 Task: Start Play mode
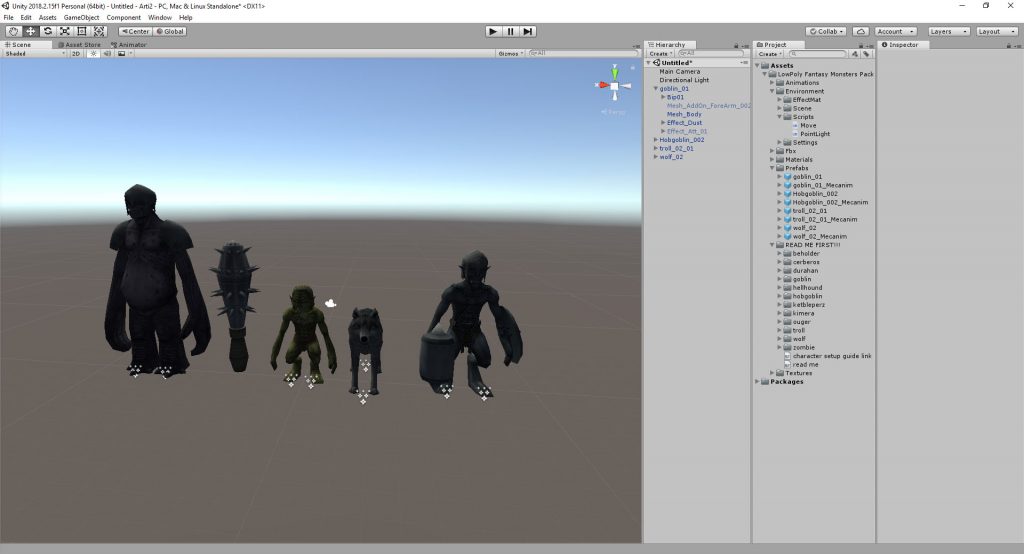pos(493,31)
